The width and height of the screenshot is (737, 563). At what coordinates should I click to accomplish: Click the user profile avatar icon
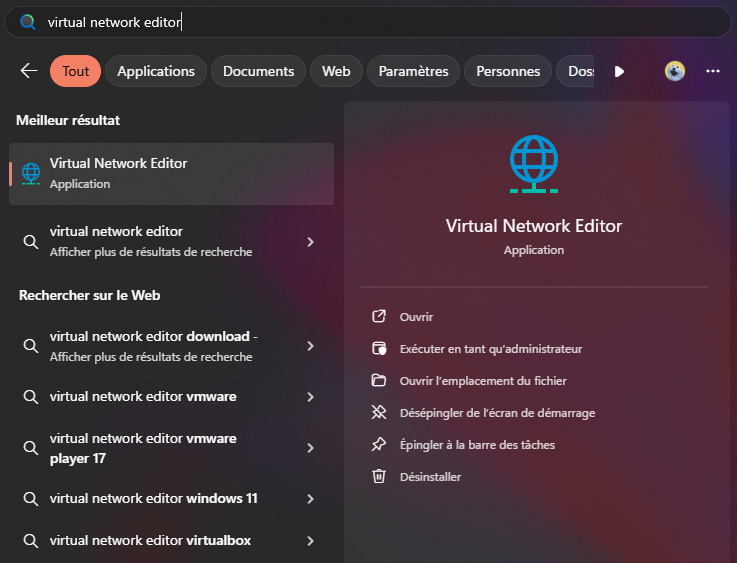pos(675,71)
